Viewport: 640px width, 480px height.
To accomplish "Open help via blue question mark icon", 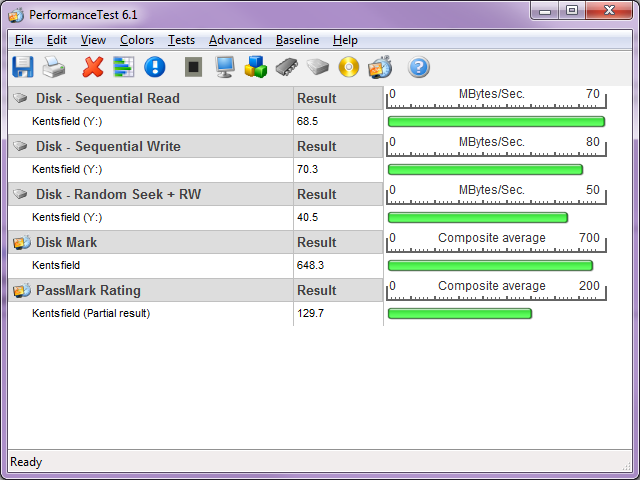I will pos(419,67).
